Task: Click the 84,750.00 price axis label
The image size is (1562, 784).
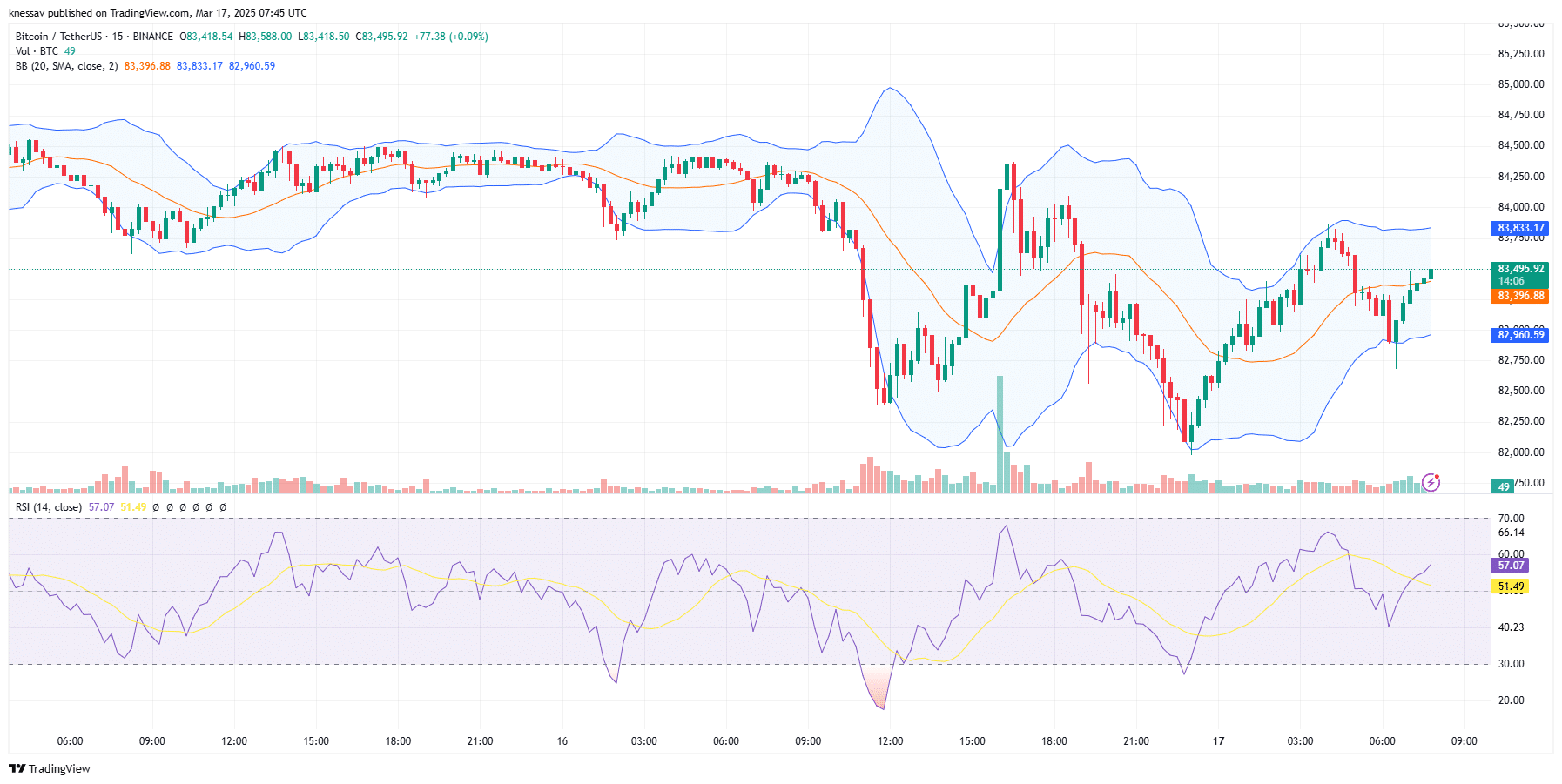Action: point(1521,115)
